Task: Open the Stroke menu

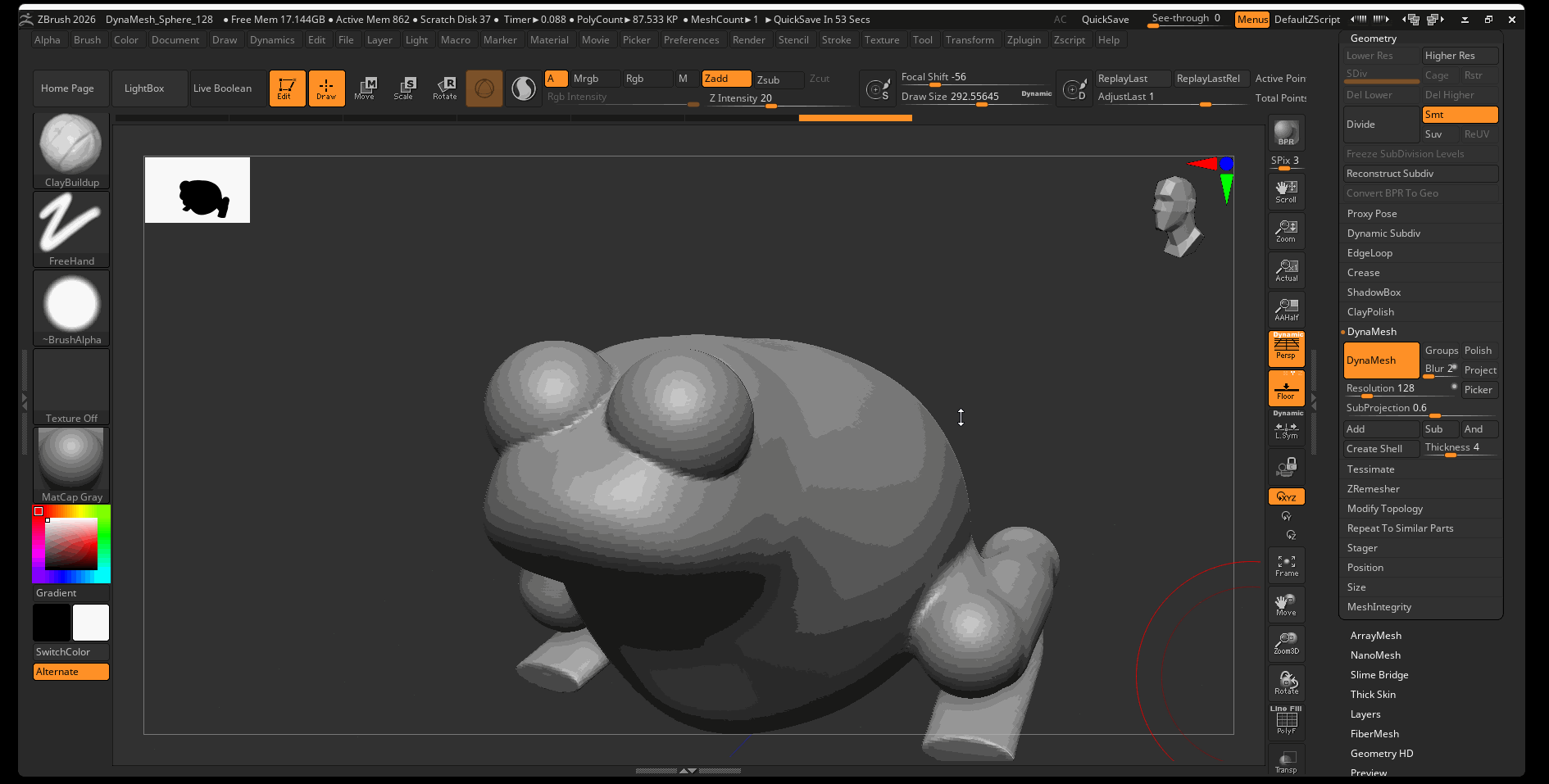Action: (x=836, y=40)
